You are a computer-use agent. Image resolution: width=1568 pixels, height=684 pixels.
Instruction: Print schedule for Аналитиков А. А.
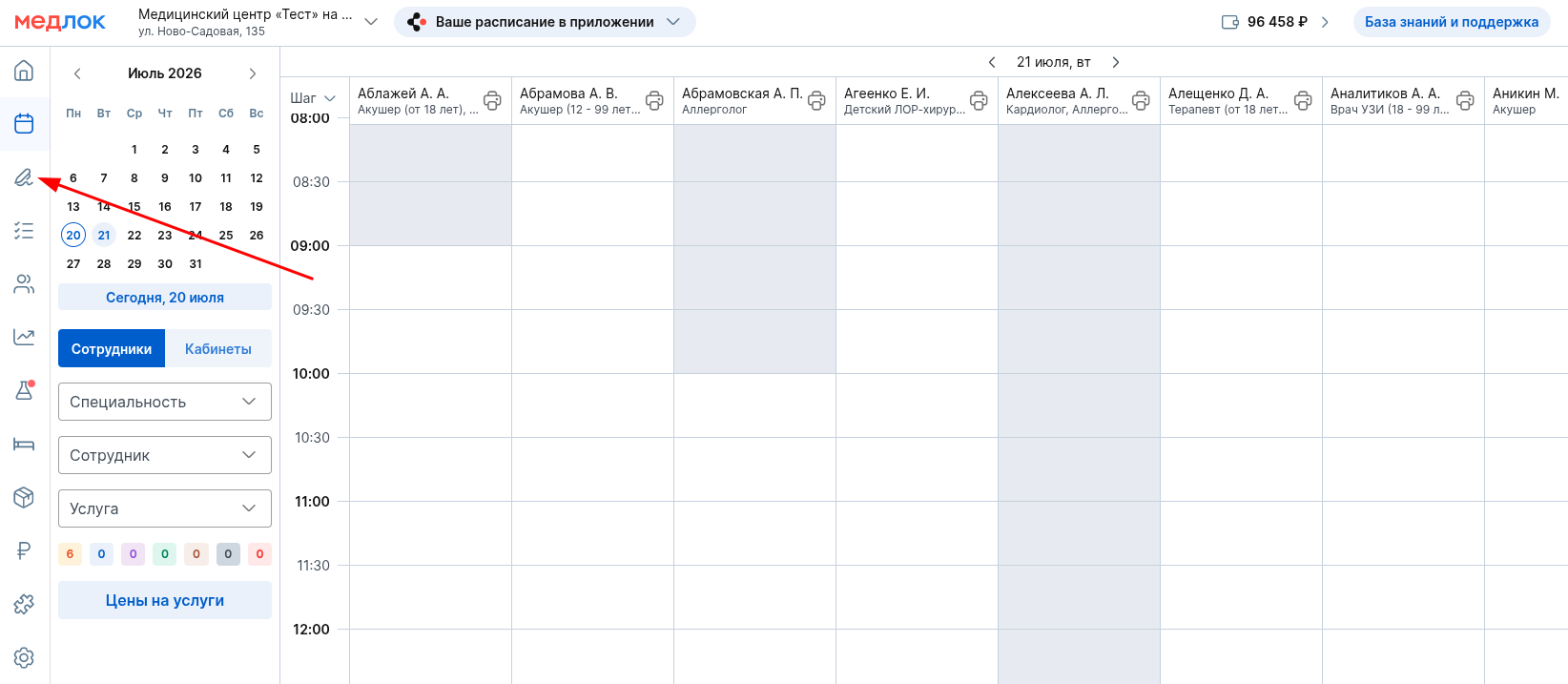1465,100
